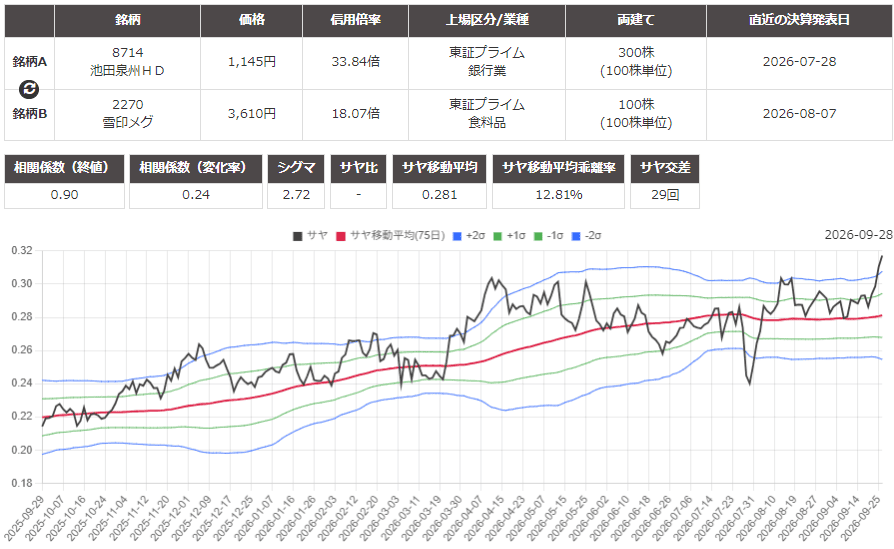Select the シグマ value 2.72
This screenshot has height=549, width=894.
coord(296,195)
